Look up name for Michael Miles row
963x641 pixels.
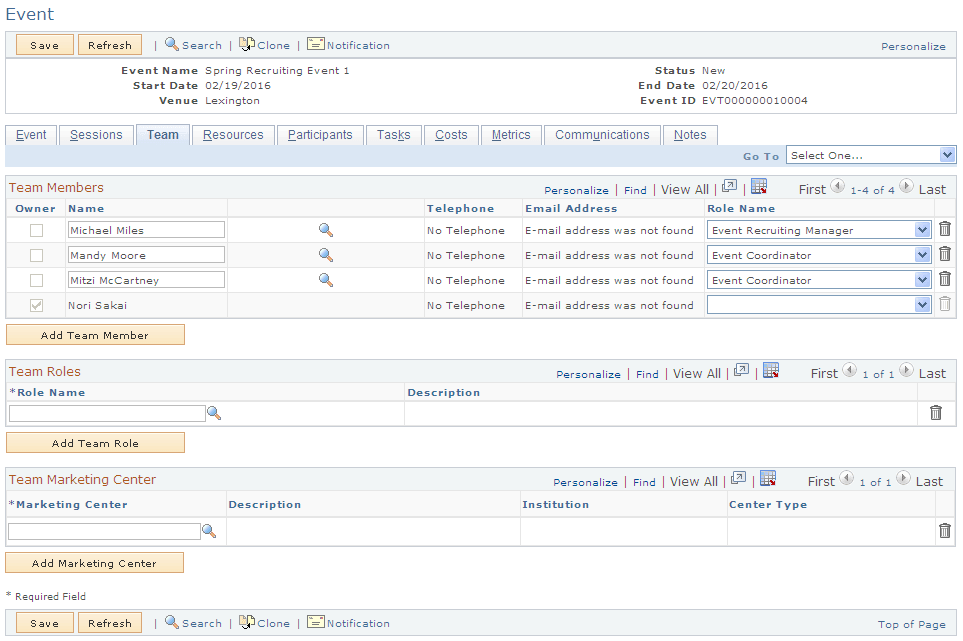[326, 230]
